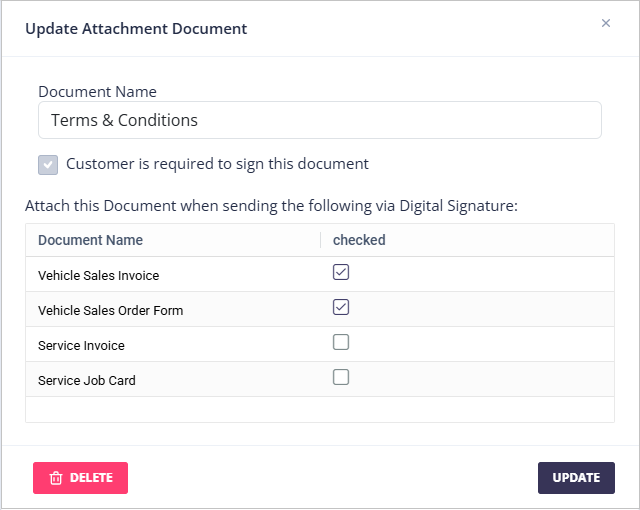
Task: Uncheck the Vehicle Sales Order Form checkbox
Action: click(341, 307)
